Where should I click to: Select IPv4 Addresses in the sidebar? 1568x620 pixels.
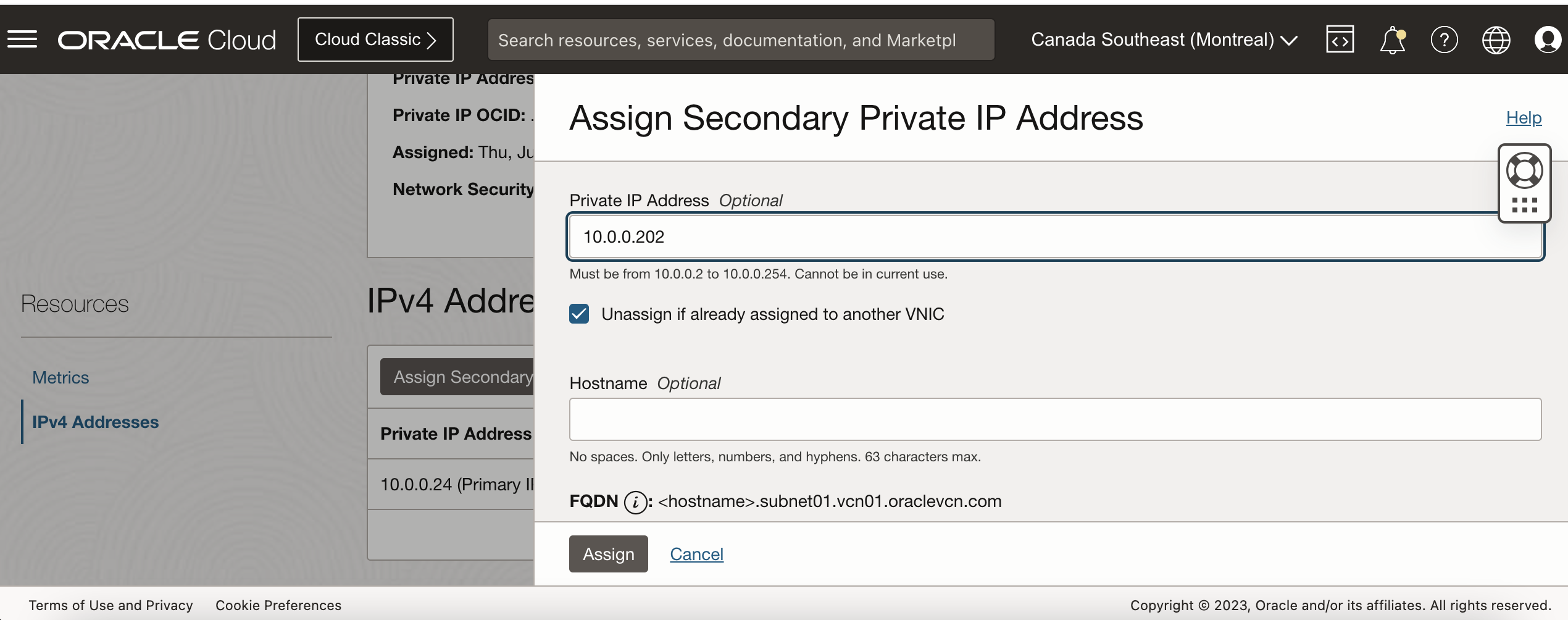95,422
